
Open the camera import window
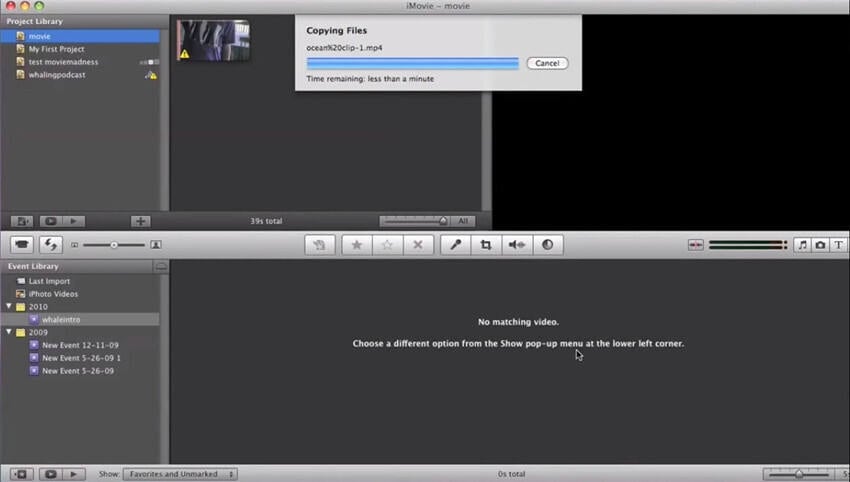pyautogui.click(x=22, y=245)
